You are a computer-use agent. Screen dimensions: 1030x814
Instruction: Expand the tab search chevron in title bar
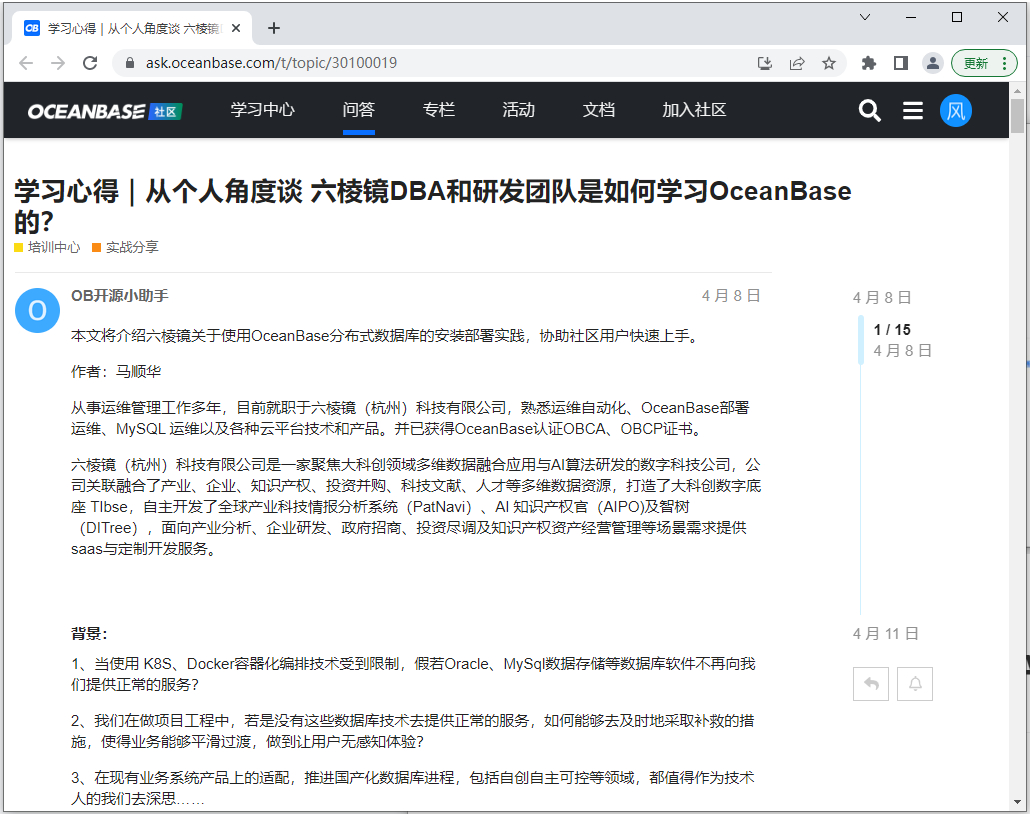865,17
